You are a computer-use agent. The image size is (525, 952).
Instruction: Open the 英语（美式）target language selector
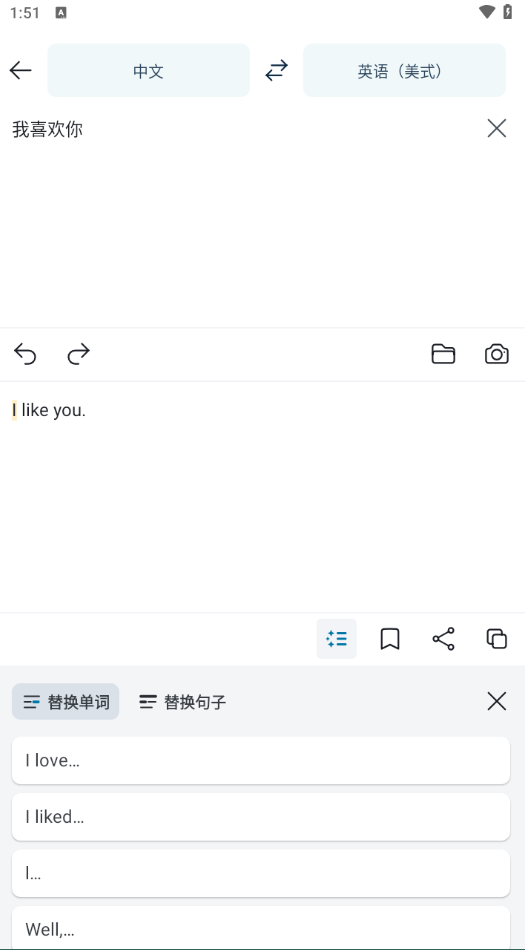[x=404, y=70]
